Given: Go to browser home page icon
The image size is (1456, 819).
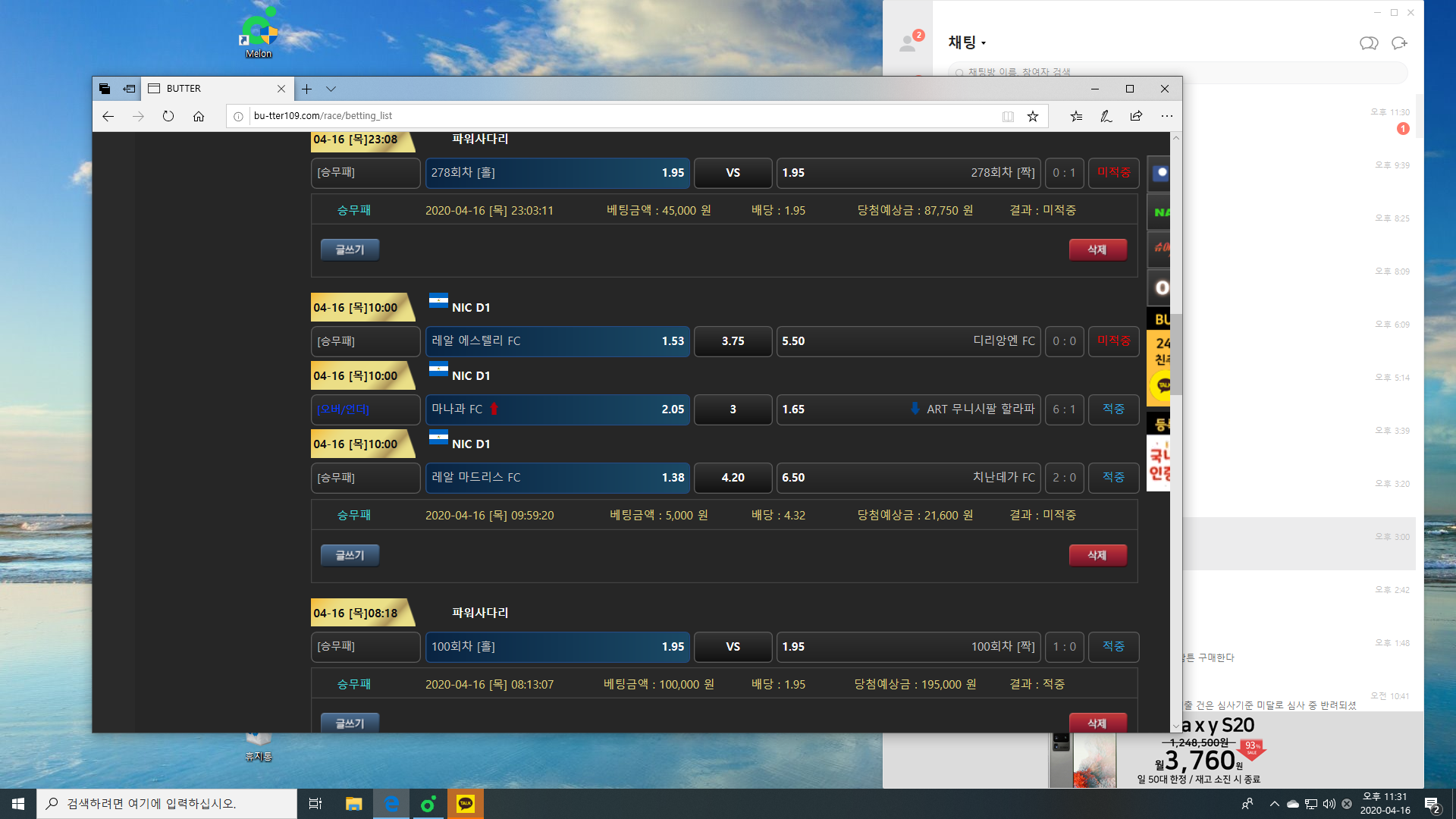Looking at the screenshot, I should 199,116.
